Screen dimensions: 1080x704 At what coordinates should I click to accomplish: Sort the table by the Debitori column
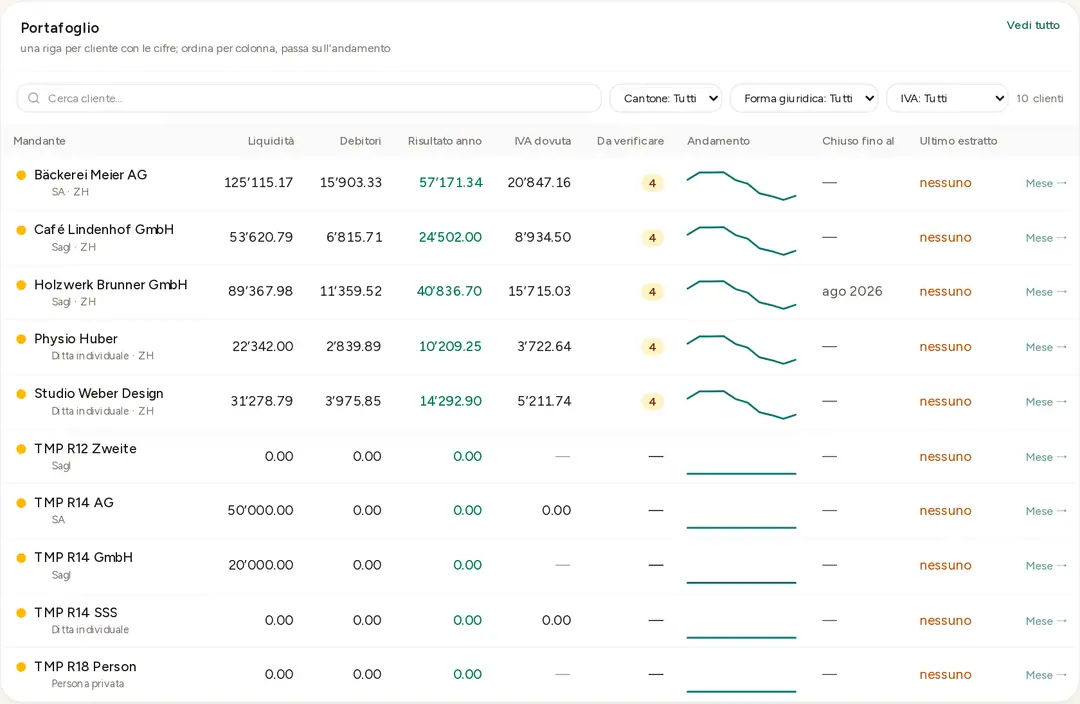coord(360,141)
